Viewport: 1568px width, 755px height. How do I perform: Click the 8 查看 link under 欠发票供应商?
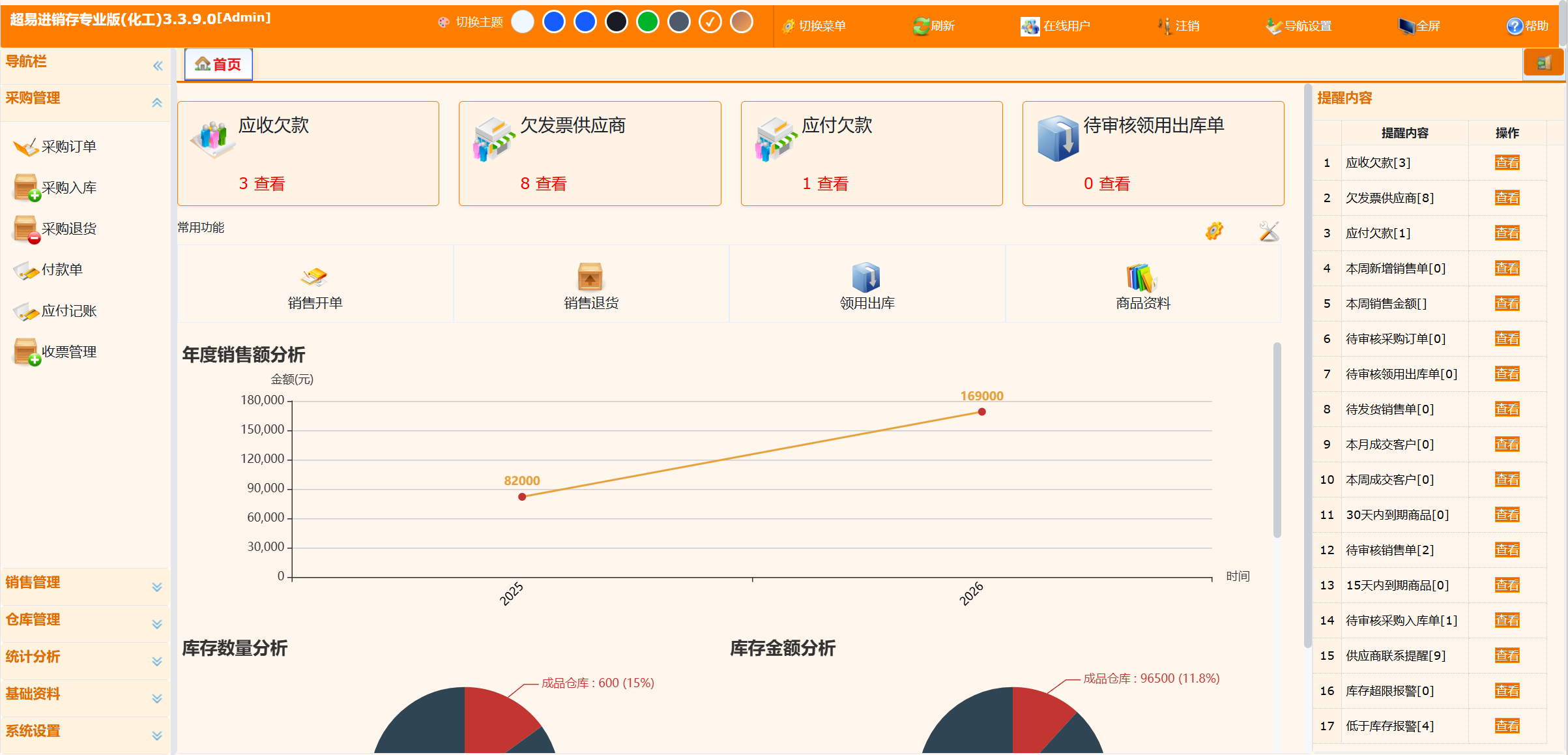click(x=544, y=184)
